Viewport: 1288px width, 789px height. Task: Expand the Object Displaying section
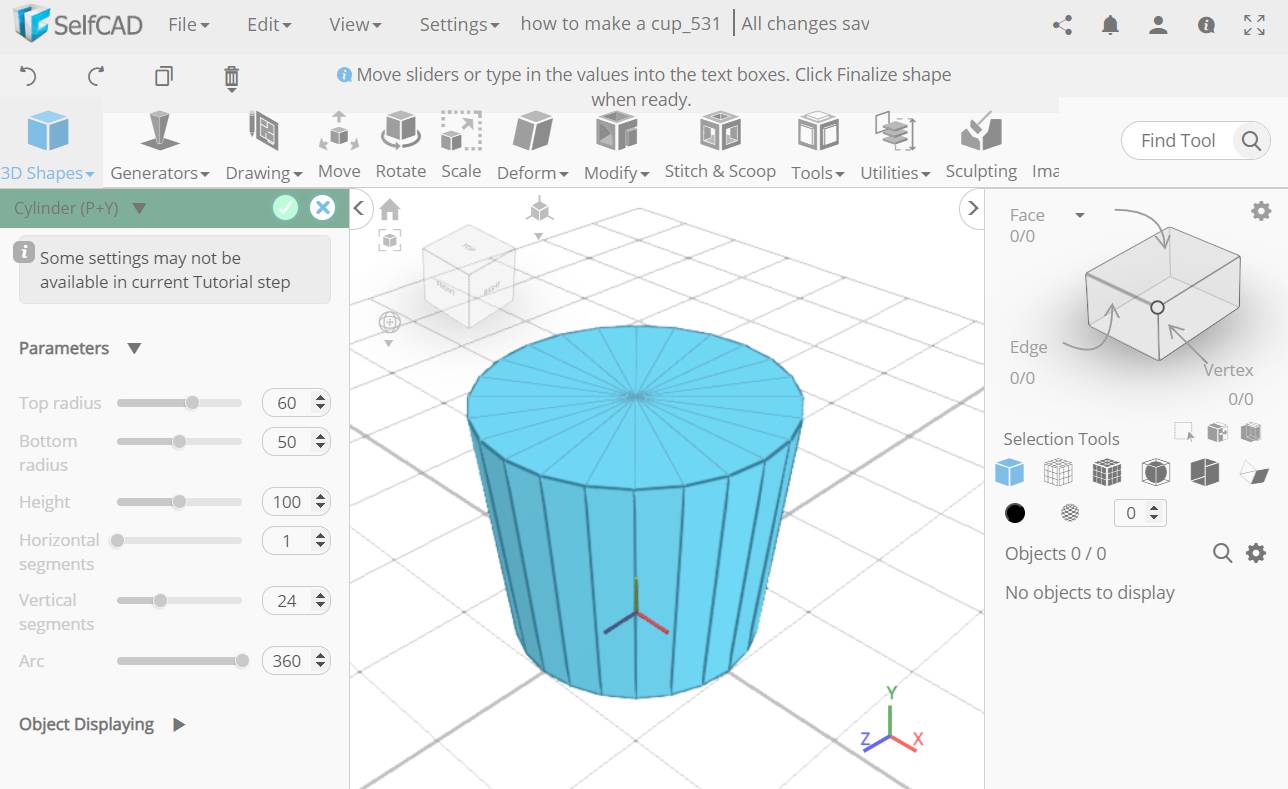click(177, 724)
